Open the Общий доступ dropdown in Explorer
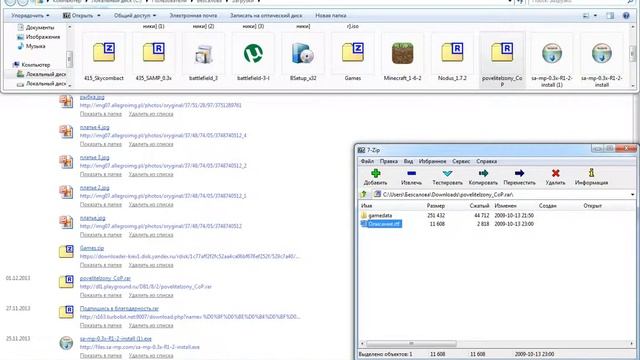Image resolution: width=640 pixels, height=360 pixels. click(x=135, y=16)
